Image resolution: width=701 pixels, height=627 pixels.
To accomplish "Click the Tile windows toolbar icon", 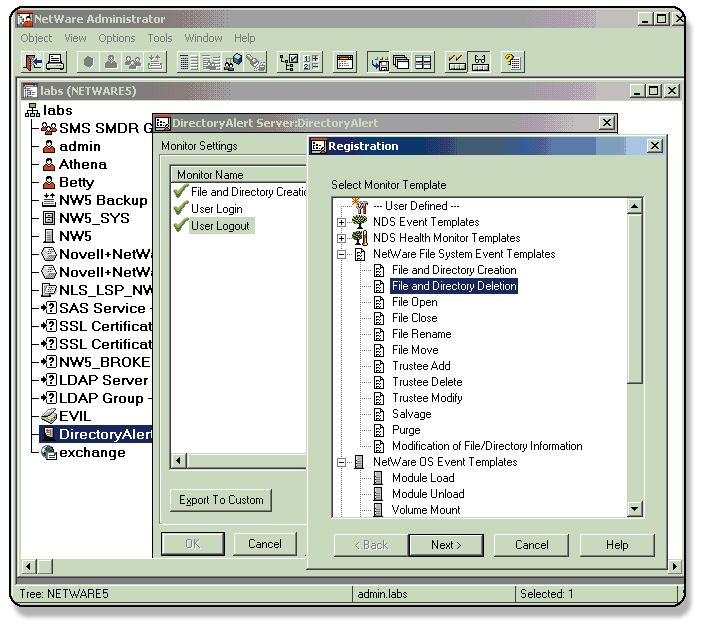I will pos(423,62).
